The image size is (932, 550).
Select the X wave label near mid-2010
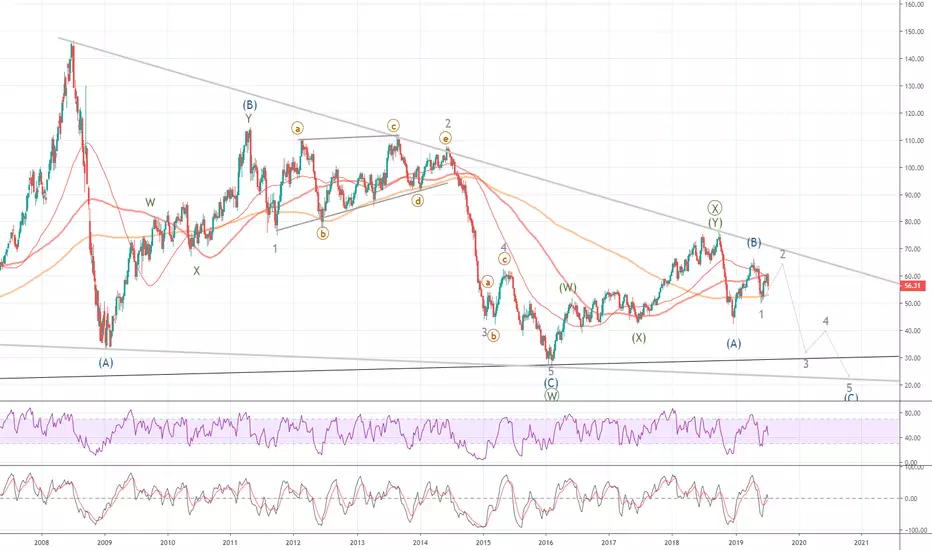[x=196, y=271]
